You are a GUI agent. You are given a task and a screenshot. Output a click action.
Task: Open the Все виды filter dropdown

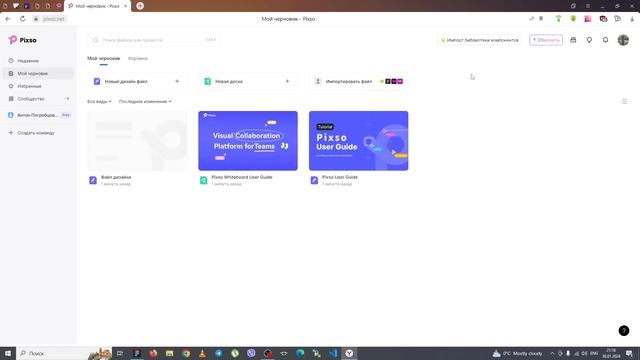99,101
